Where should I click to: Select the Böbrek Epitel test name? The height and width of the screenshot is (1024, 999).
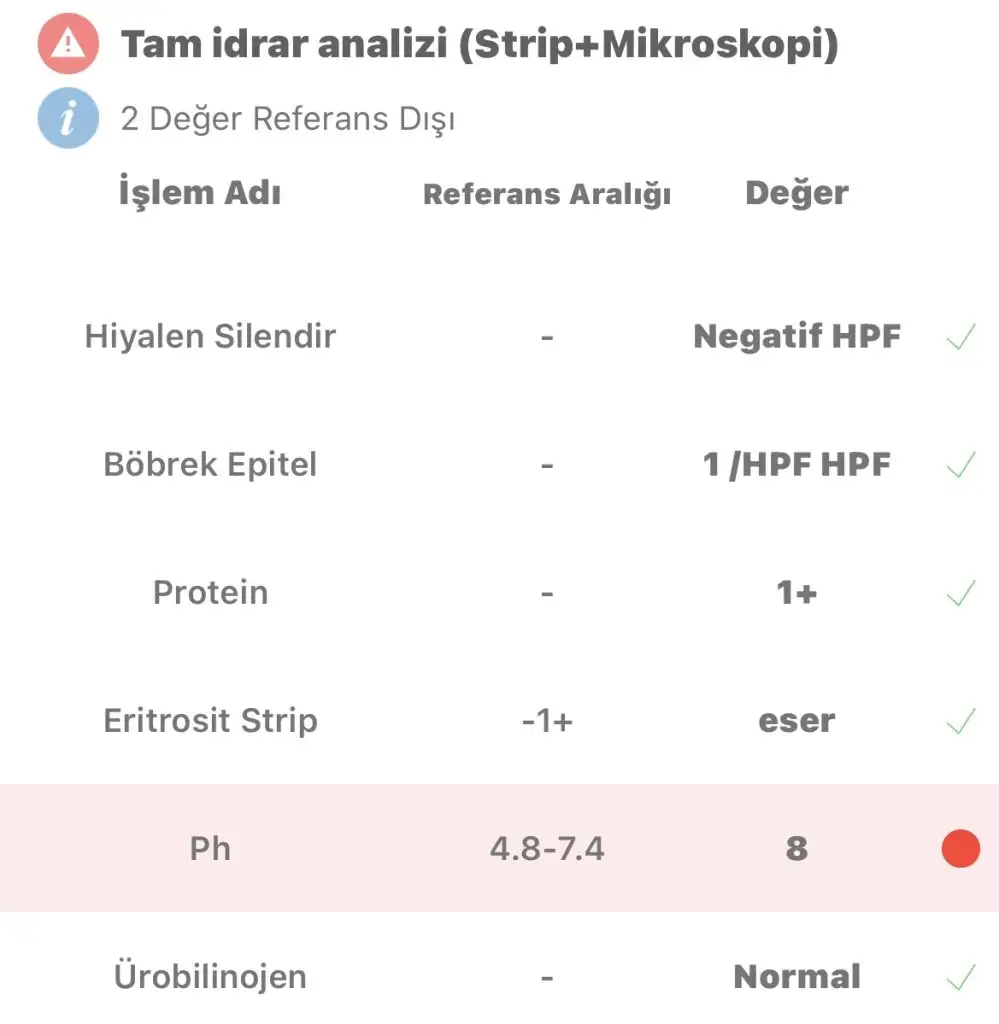(210, 464)
